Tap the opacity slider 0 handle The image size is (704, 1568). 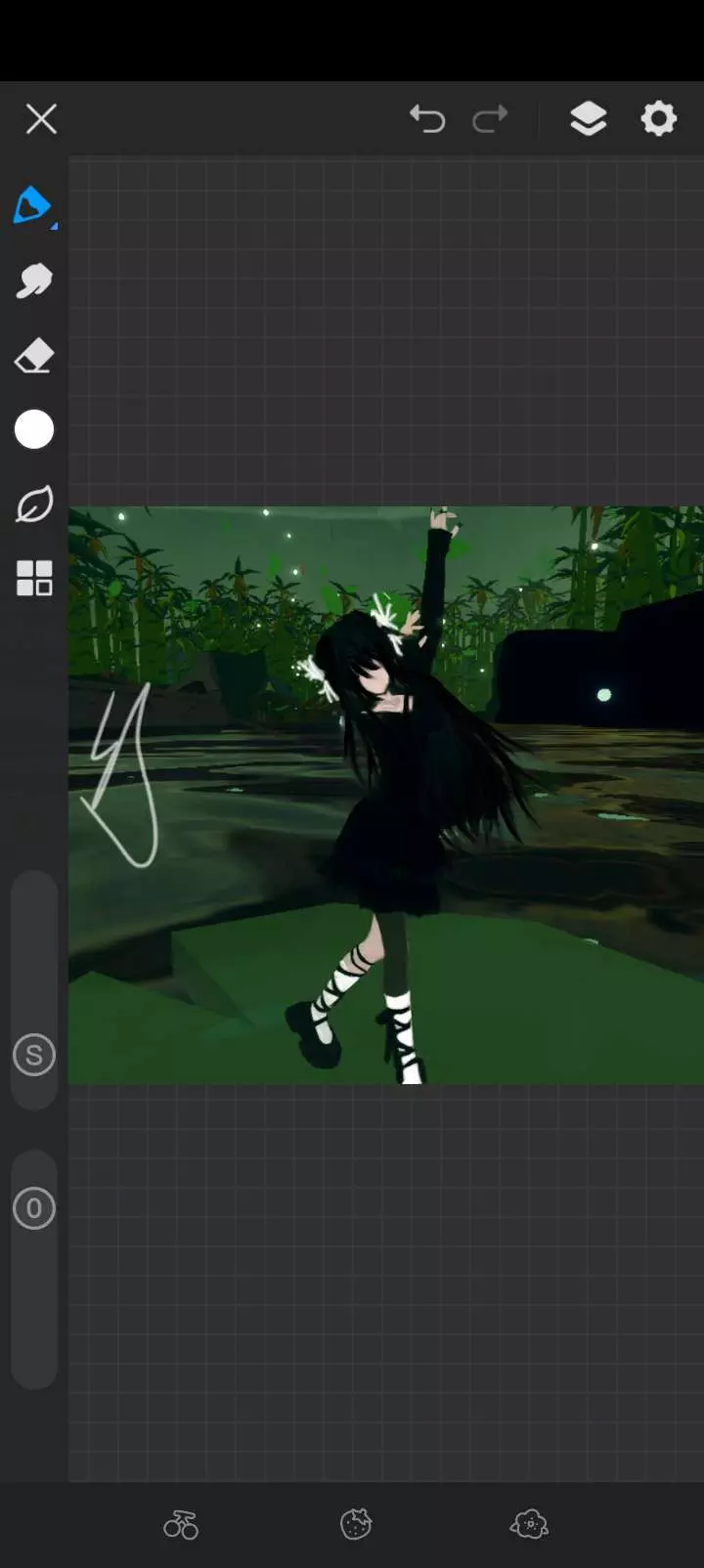[x=34, y=1209]
